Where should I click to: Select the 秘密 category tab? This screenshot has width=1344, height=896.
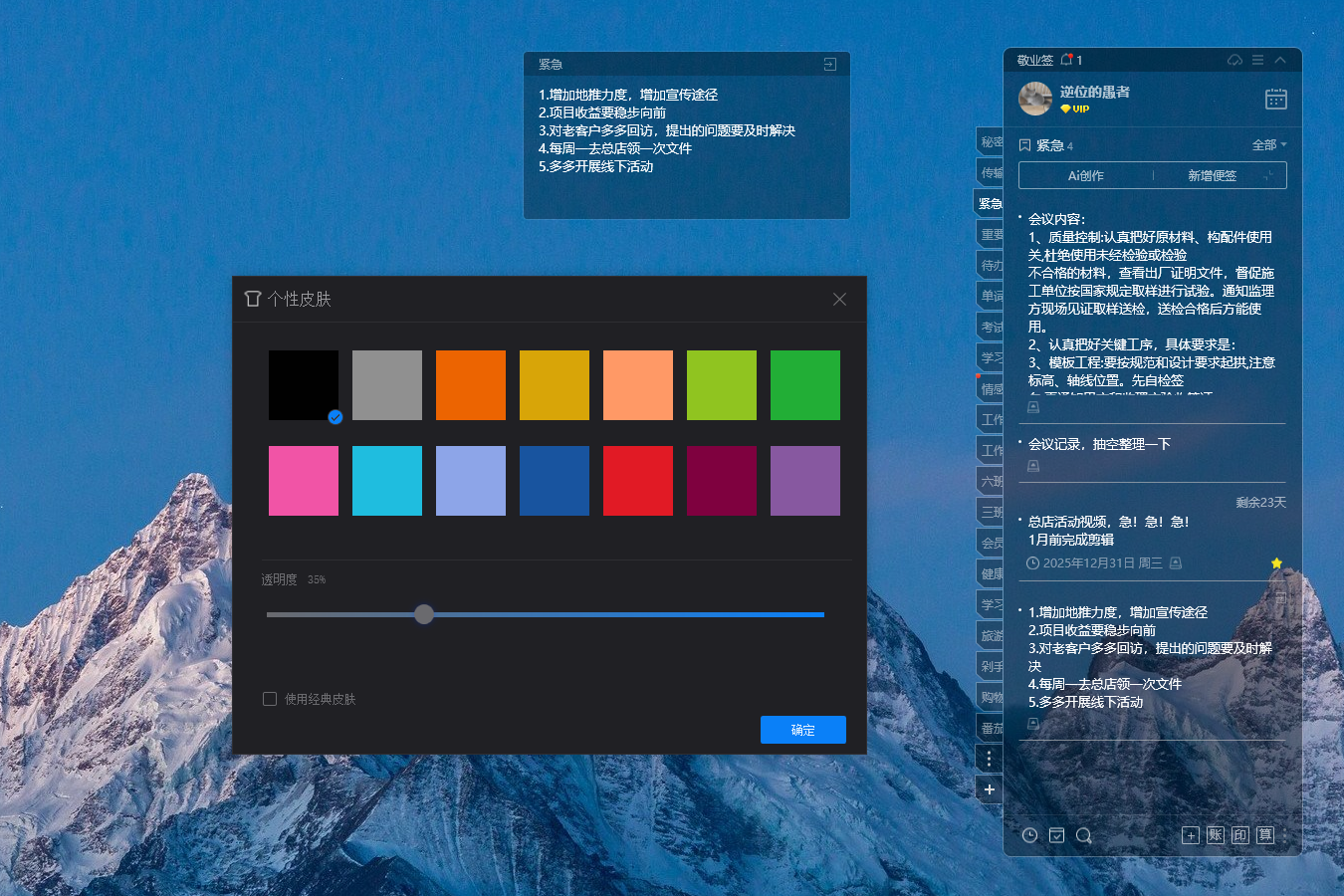coord(991,142)
